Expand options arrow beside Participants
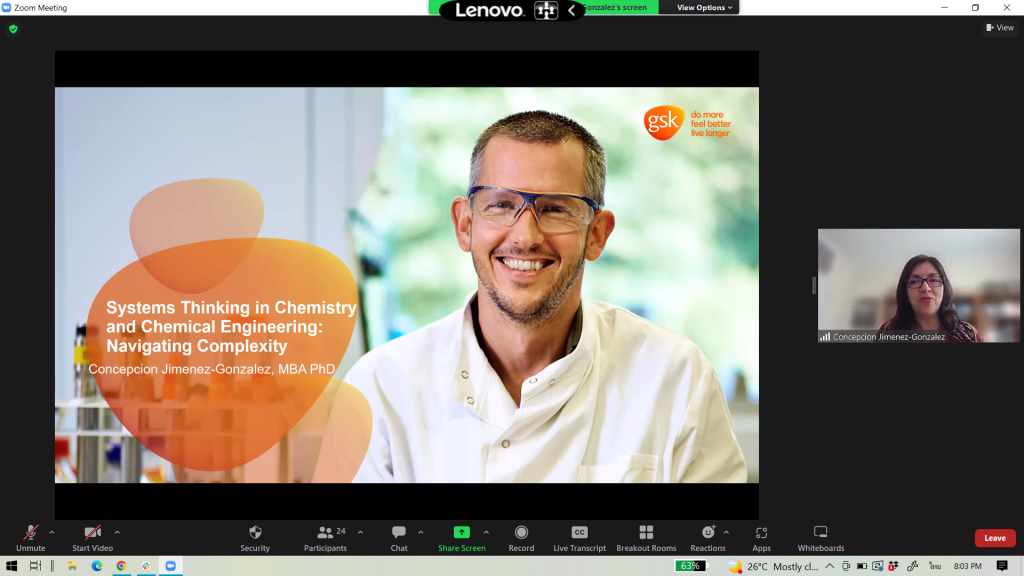This screenshot has width=1024, height=576. (360, 532)
